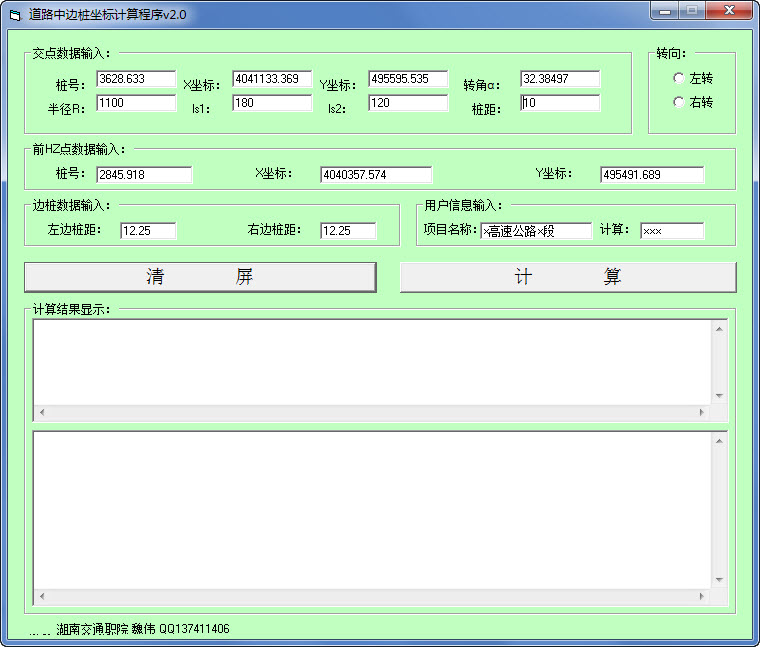
Task: Click up arrow of upper result box scrollbar
Action: pyautogui.click(x=719, y=329)
